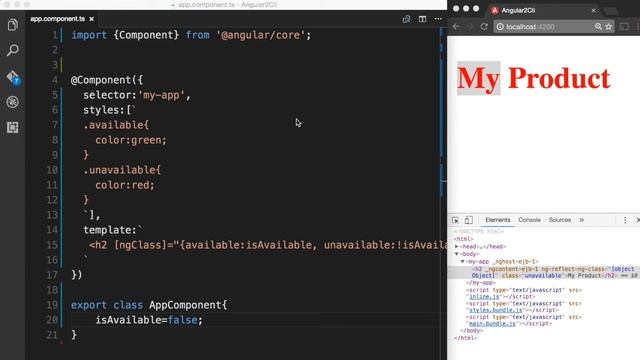Switch to the Sources tab in DevTools
The width and height of the screenshot is (640, 360).
point(560,220)
